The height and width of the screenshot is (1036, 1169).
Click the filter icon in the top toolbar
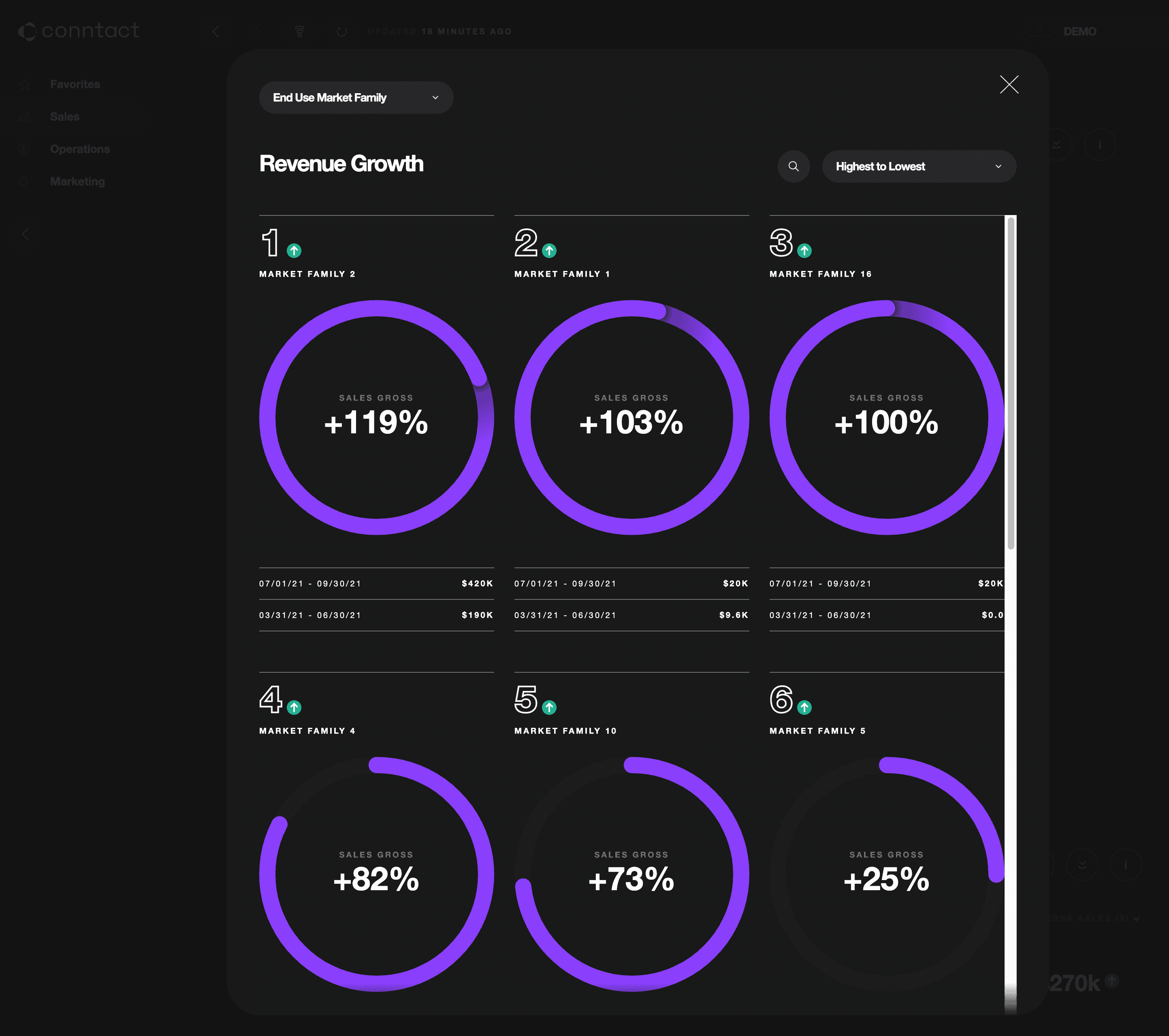click(x=301, y=30)
